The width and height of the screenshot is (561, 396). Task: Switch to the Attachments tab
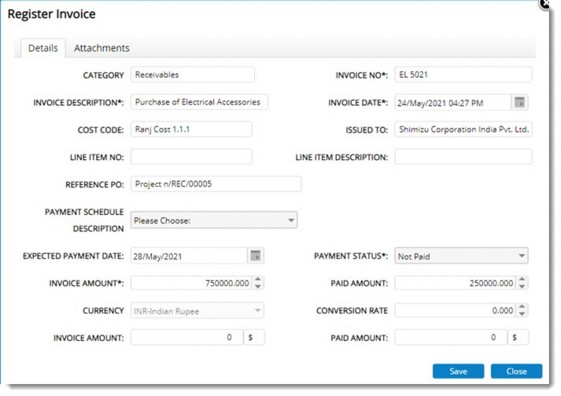[102, 48]
